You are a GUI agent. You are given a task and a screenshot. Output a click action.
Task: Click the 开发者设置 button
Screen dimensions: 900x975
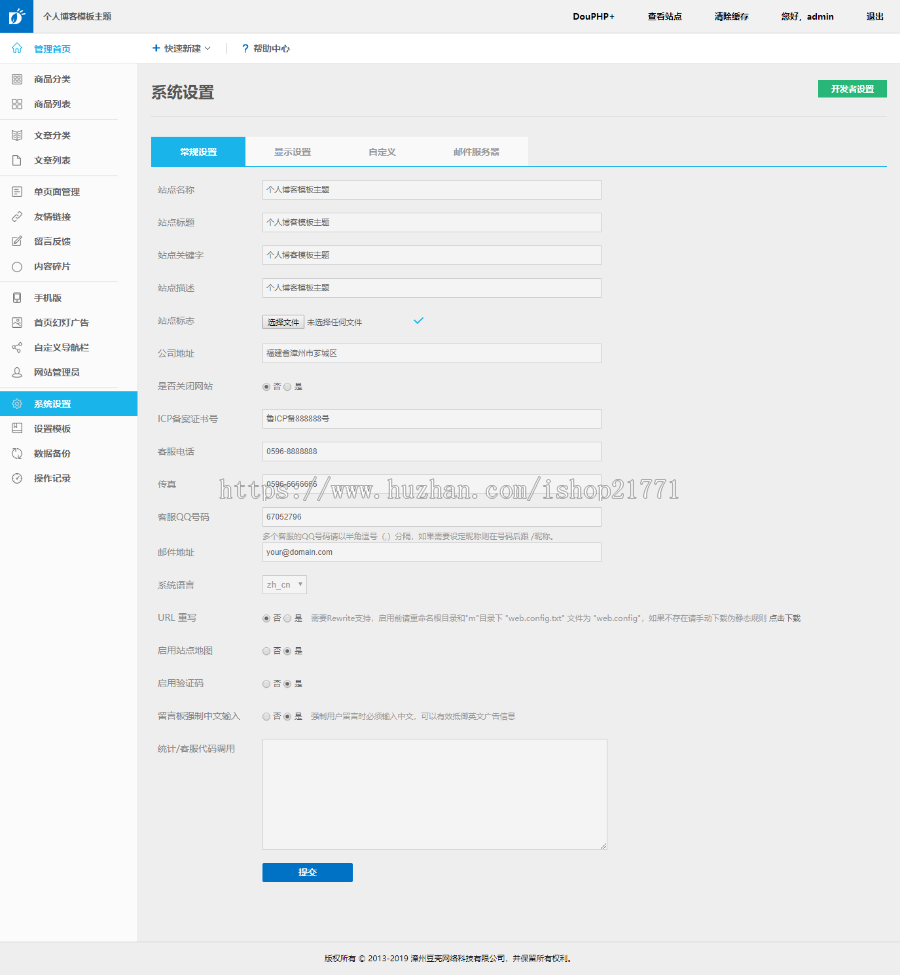pos(852,89)
